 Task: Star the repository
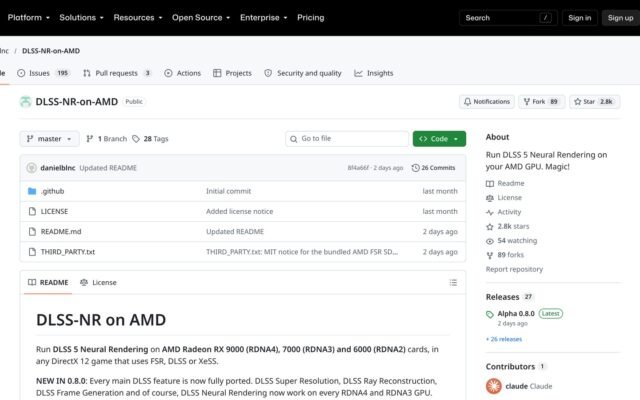click(594, 102)
